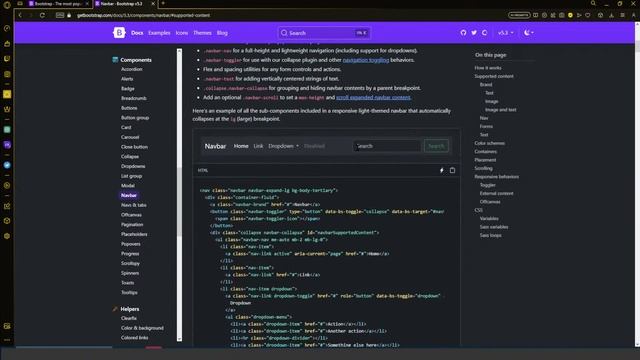Open the speedometer GX Control icon in the sidebar
This screenshot has height=360, width=640.
click(7, 28)
